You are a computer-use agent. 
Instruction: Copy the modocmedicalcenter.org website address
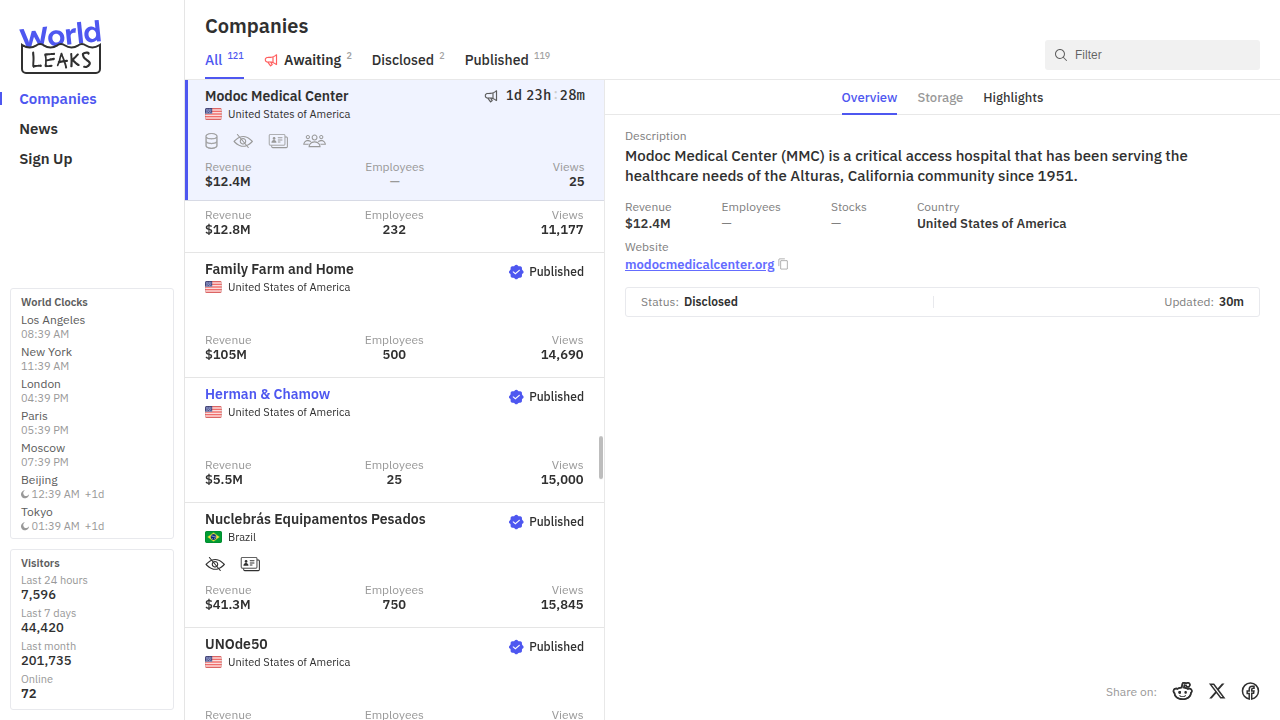(784, 265)
